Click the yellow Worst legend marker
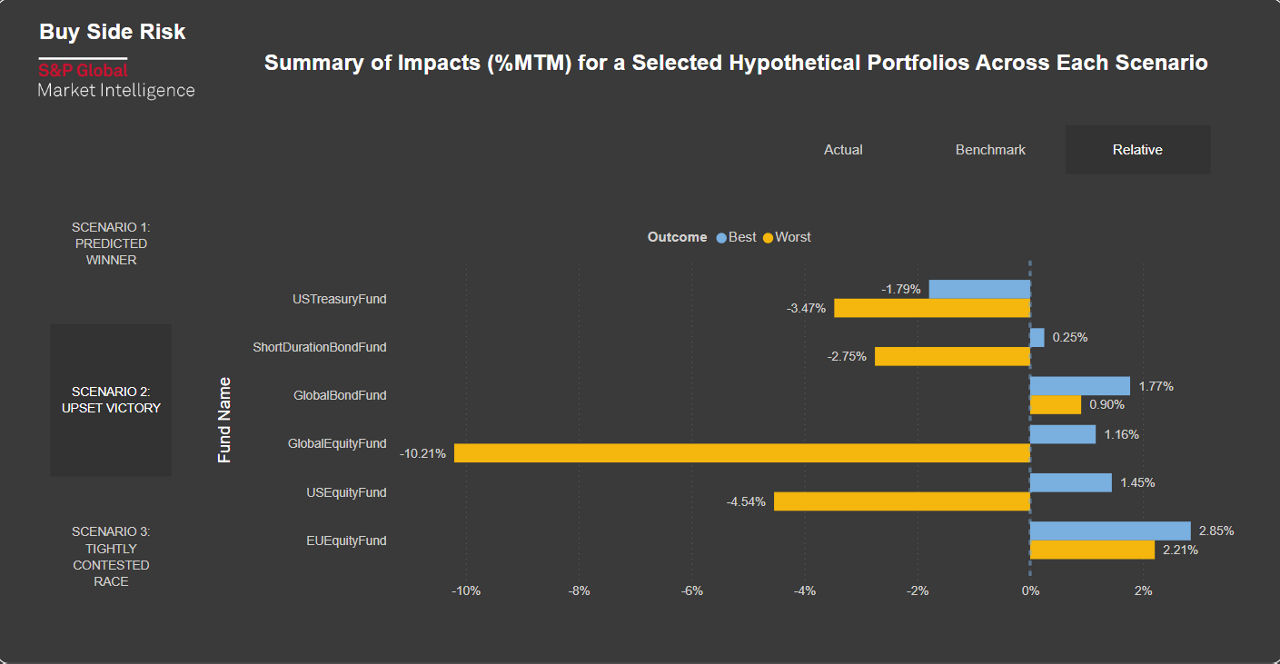1280x664 pixels. tap(768, 238)
